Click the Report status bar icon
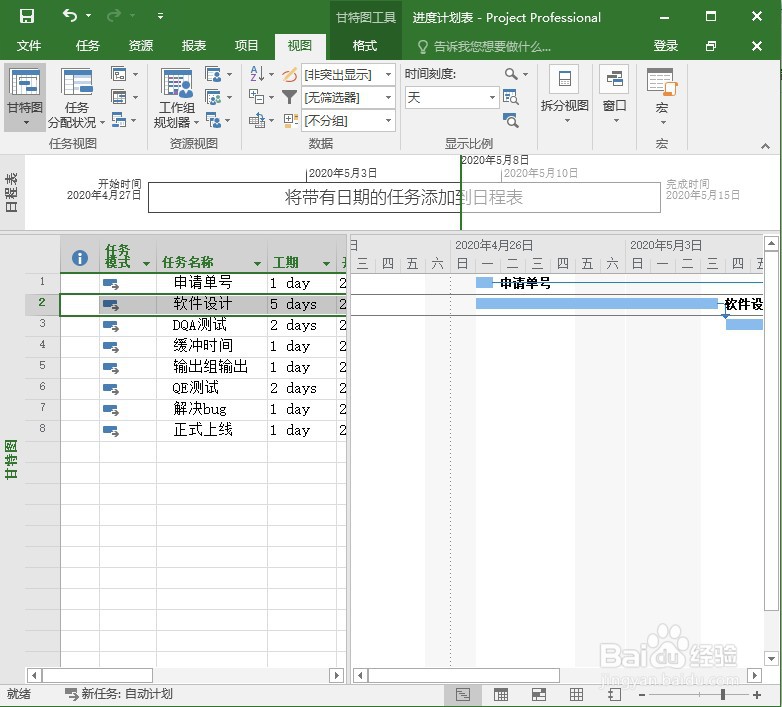This screenshot has width=782, height=707. click(x=614, y=694)
